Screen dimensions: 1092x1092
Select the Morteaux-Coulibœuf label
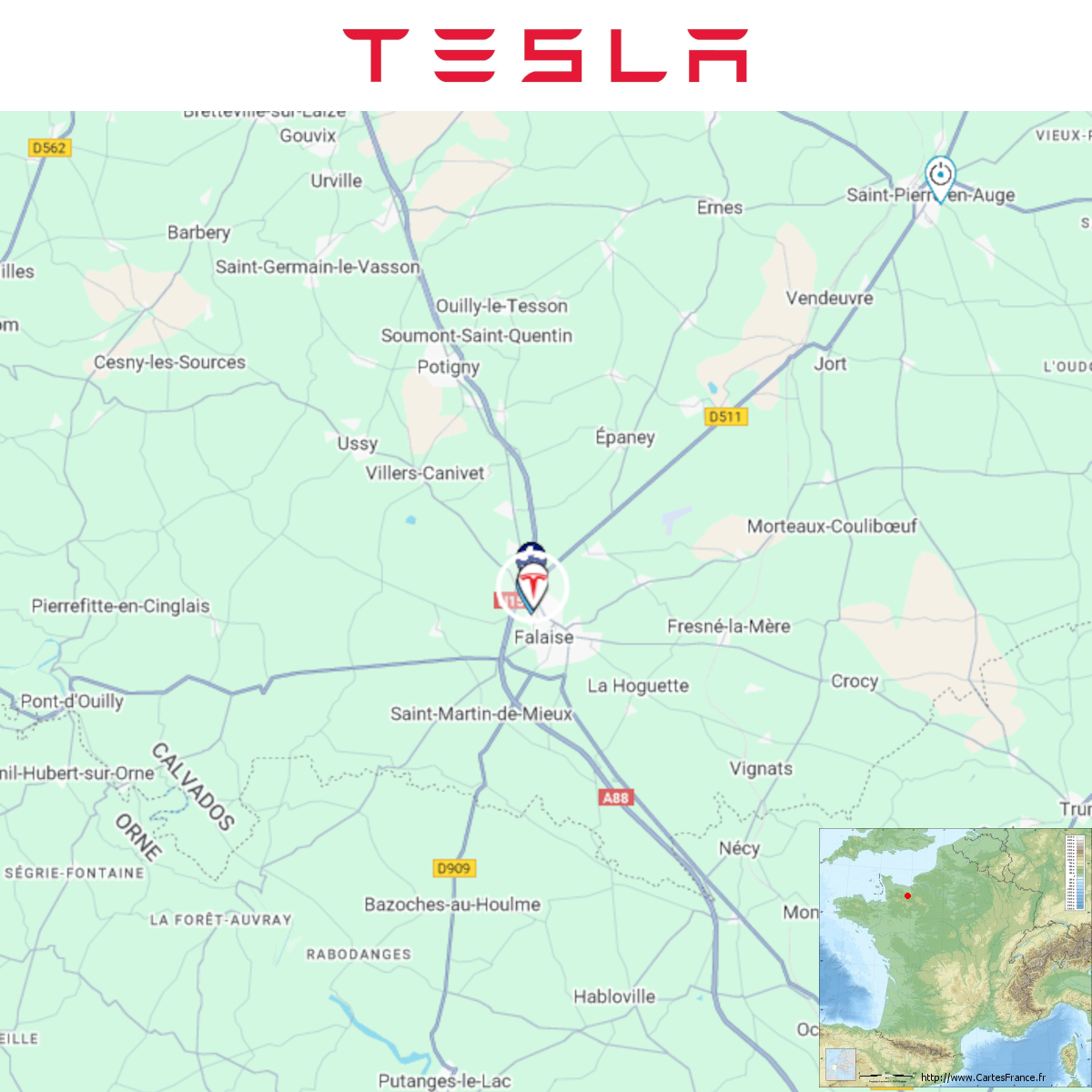[x=832, y=526]
